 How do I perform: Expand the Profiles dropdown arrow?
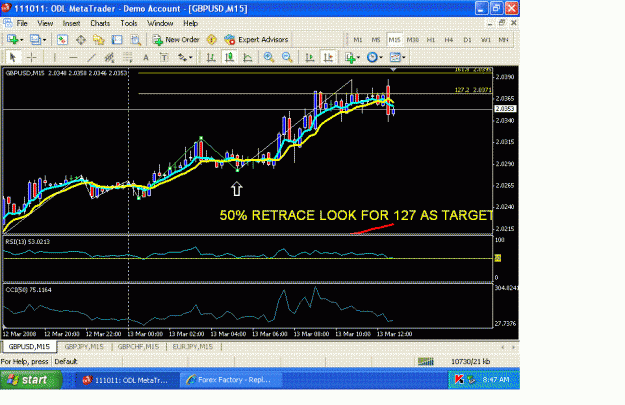click(44, 40)
